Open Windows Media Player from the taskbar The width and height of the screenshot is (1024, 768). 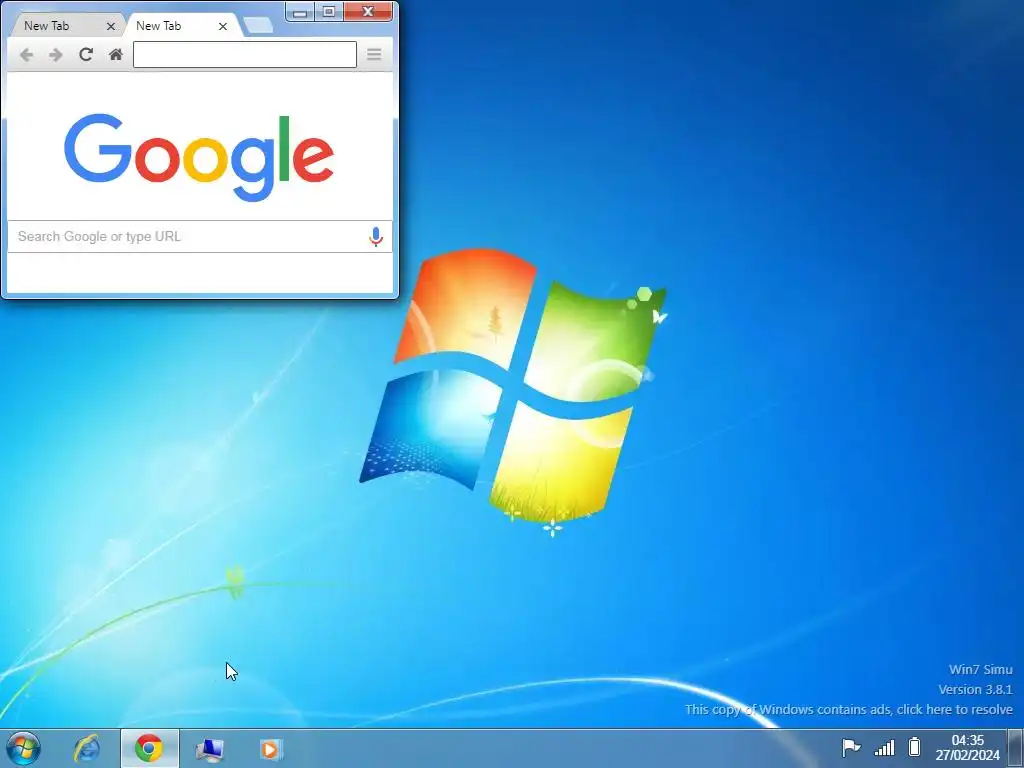[x=270, y=749]
